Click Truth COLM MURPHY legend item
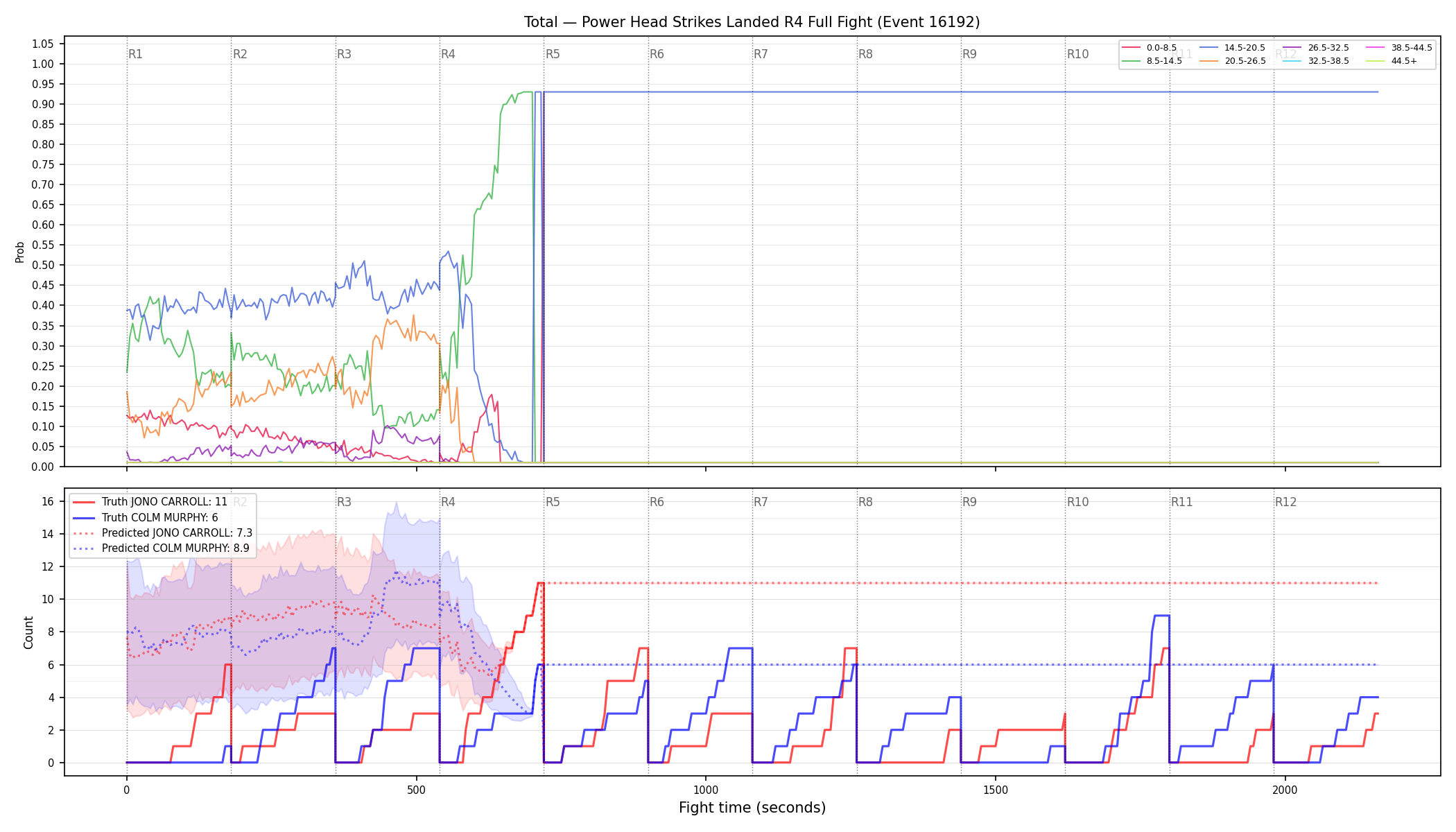Viewport: 1456px width, 832px height. point(146,517)
